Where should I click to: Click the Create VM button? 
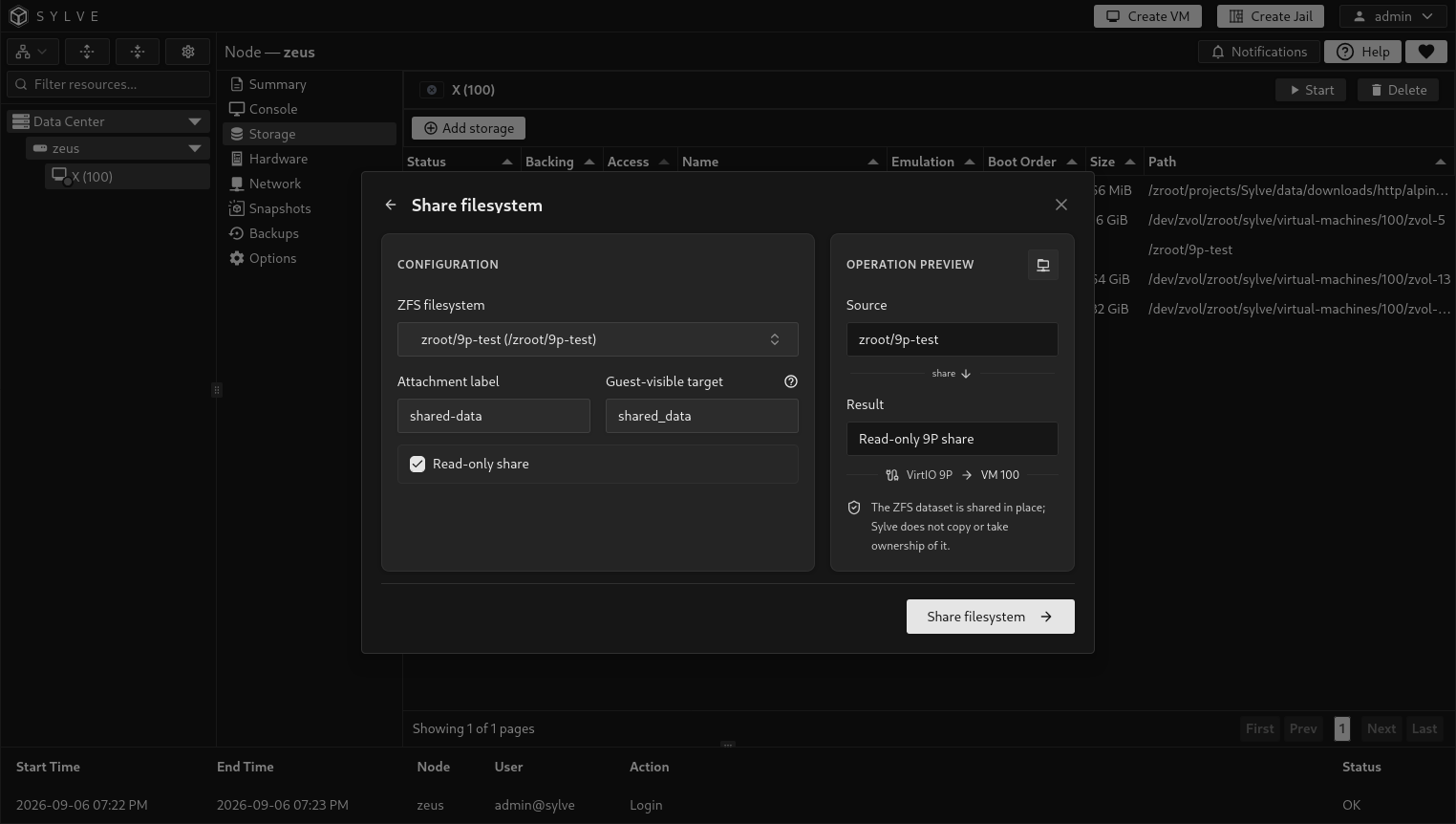(x=1147, y=16)
